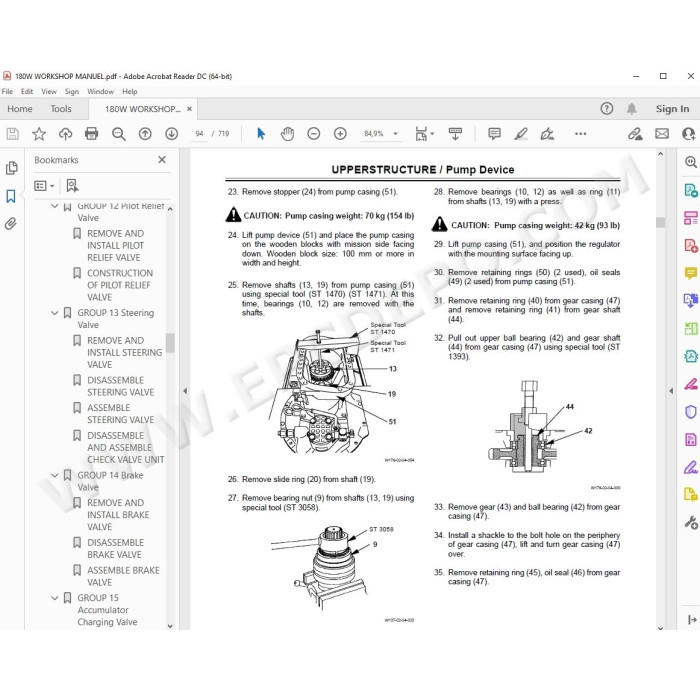This screenshot has height=700, width=700.
Task: Switch to the Tools tab
Action: pyautogui.click(x=61, y=109)
